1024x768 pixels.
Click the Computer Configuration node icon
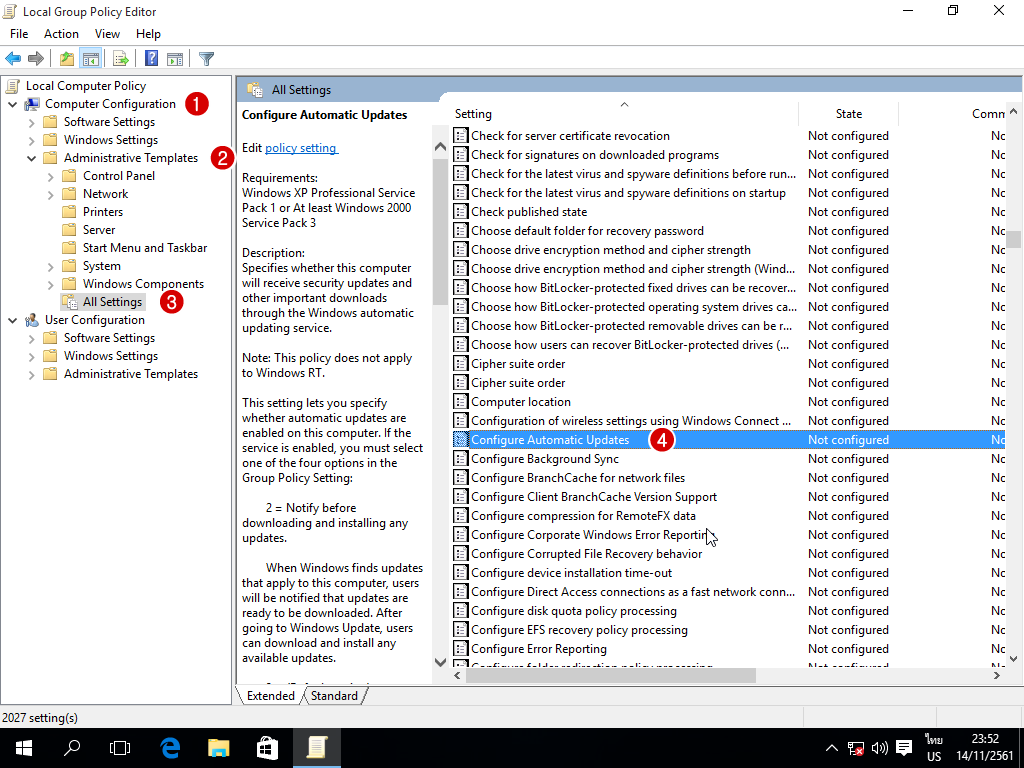click(x=31, y=104)
